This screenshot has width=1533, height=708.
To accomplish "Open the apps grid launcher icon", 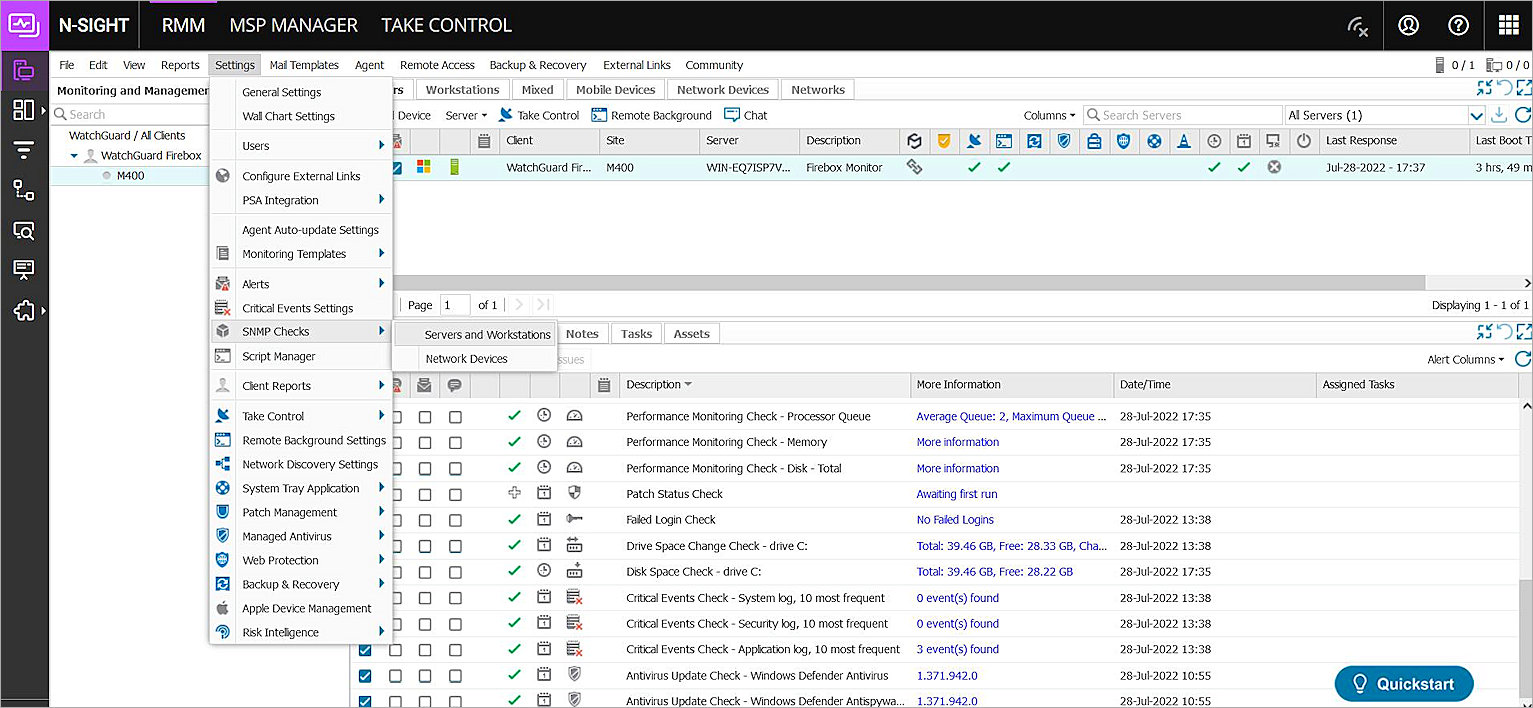I will tap(1508, 25).
